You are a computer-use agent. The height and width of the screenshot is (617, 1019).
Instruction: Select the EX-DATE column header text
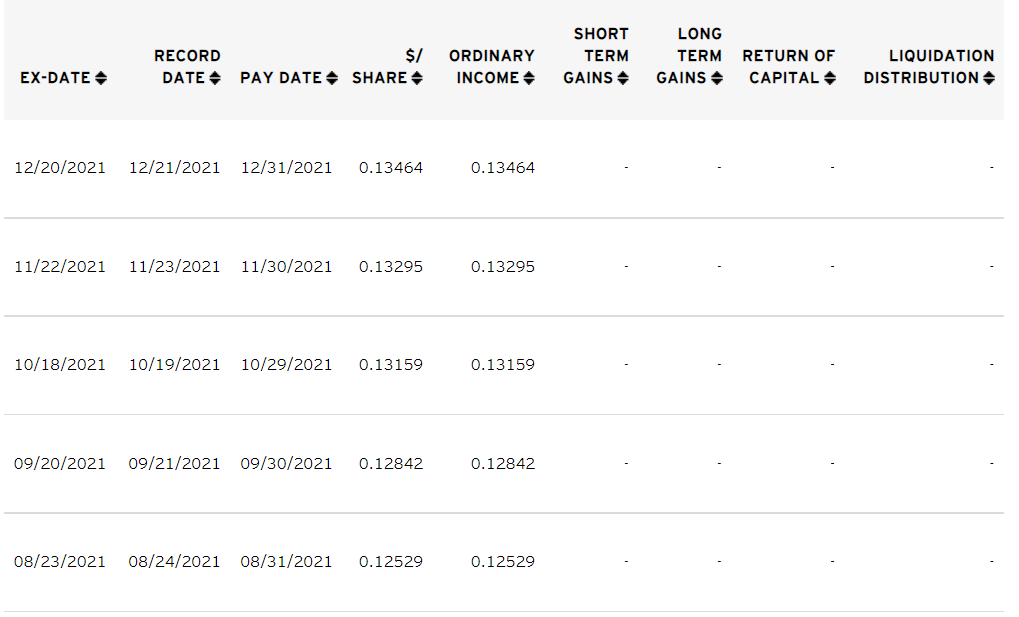(x=55, y=78)
